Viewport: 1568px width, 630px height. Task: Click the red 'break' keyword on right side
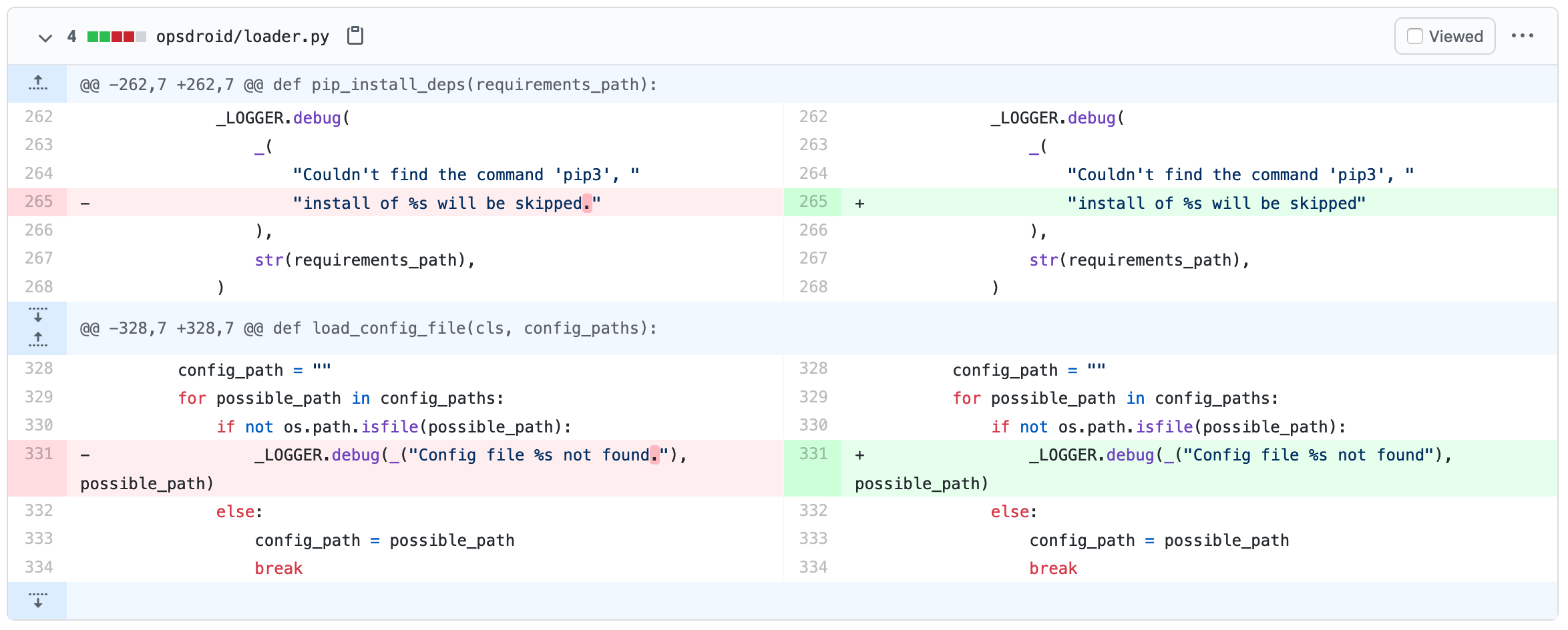1052,569
